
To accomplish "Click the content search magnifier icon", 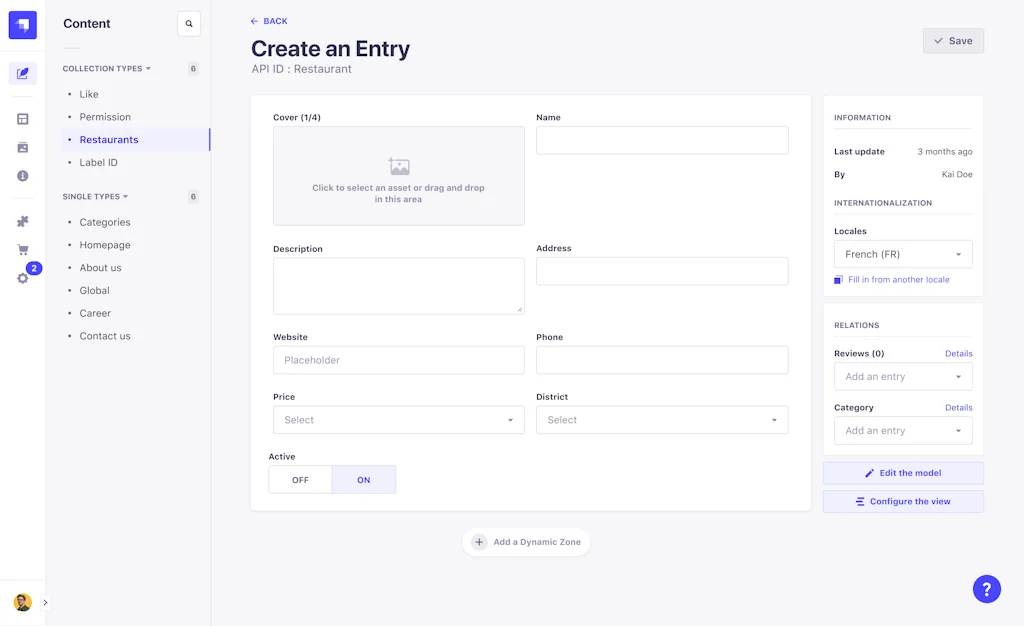I will [189, 24].
